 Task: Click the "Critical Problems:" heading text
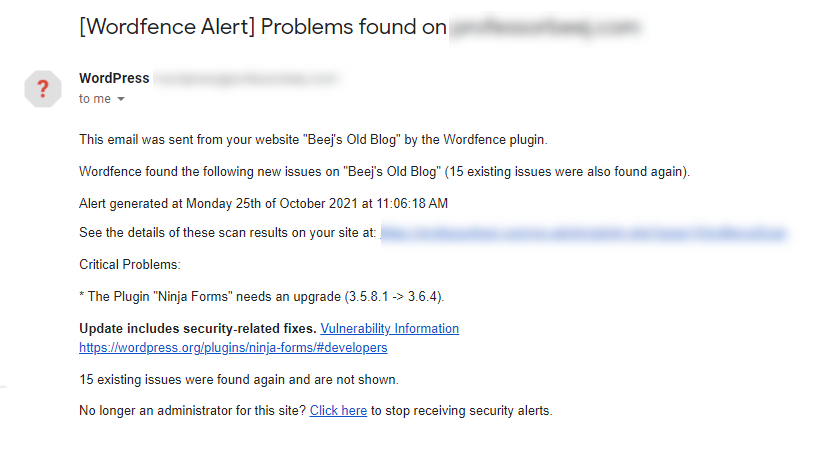coord(130,265)
